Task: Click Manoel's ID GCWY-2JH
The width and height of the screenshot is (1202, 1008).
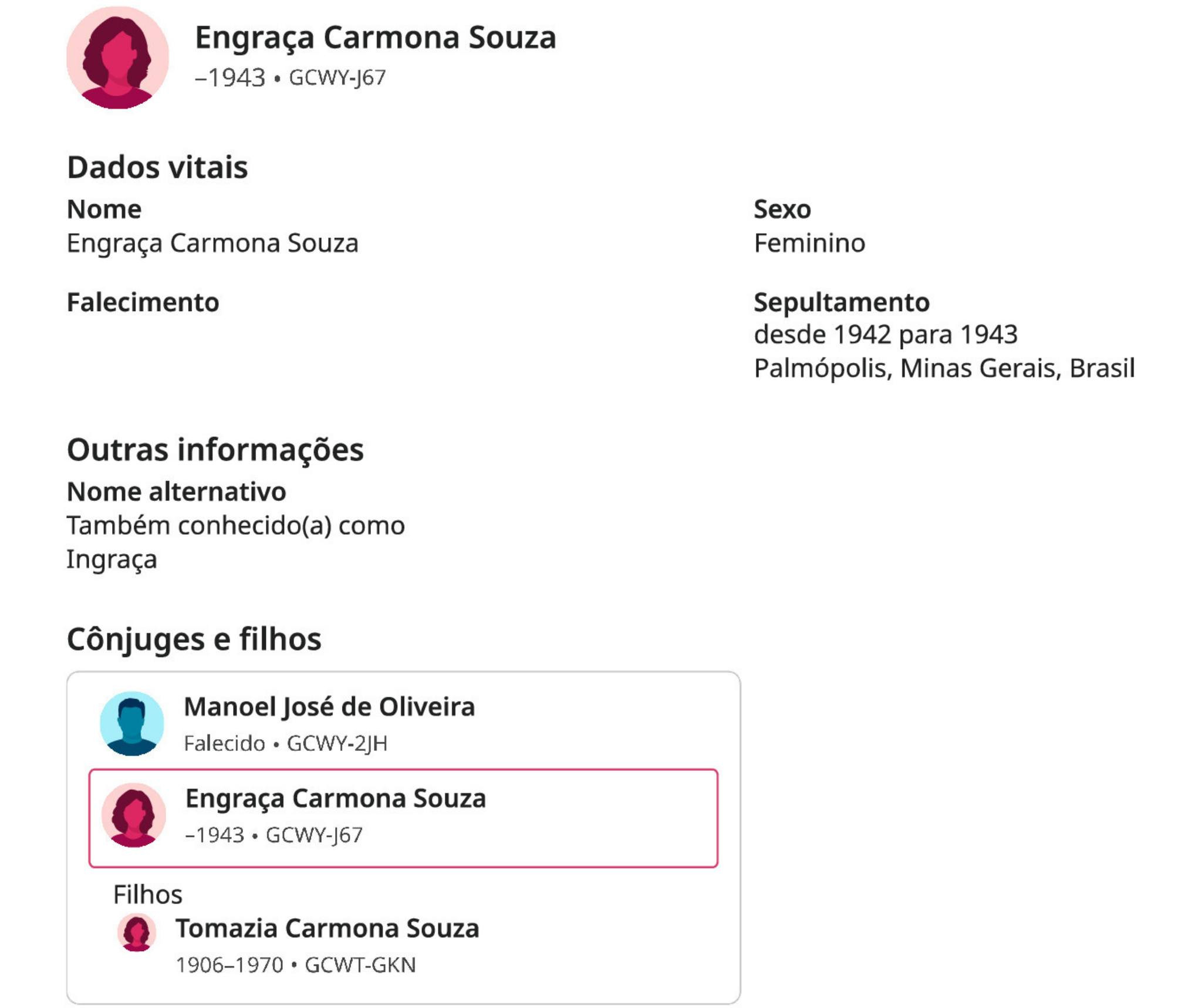Action: click(337, 744)
